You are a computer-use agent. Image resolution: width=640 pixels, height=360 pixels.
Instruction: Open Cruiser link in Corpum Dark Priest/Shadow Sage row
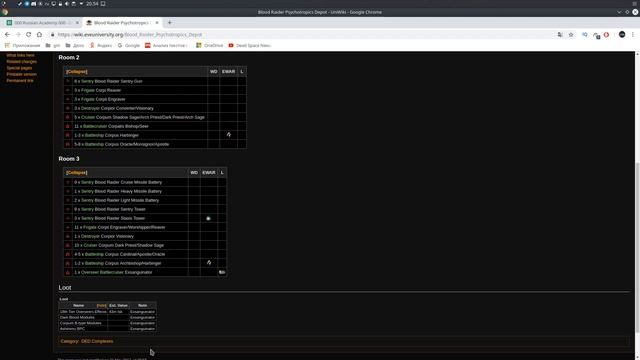point(90,245)
